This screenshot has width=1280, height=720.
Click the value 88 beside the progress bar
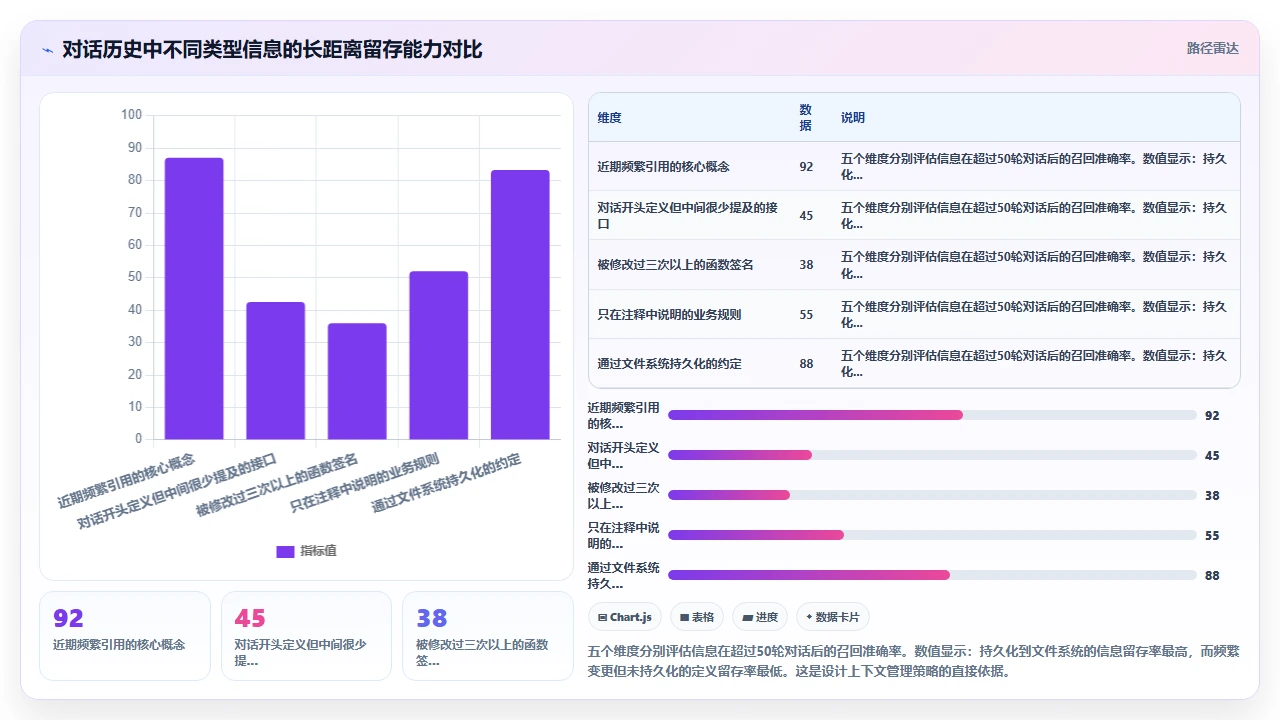coord(1212,575)
